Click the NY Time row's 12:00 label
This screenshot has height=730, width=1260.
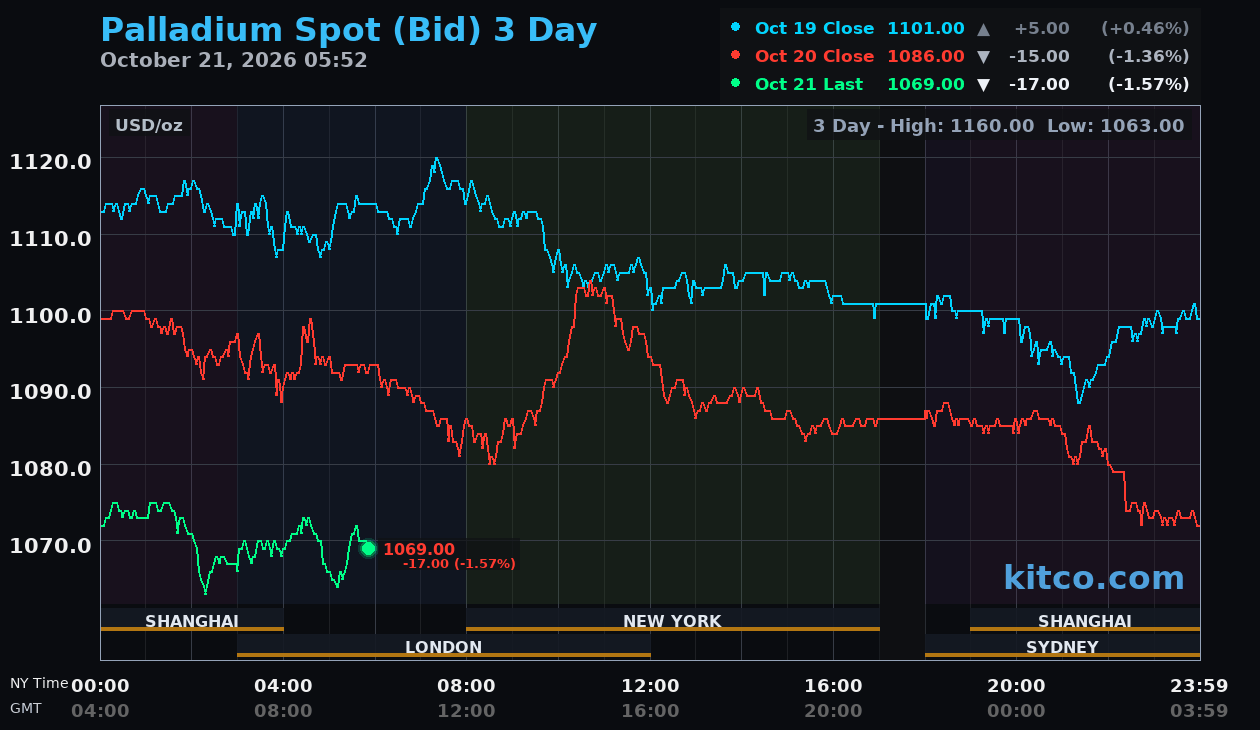[x=650, y=686]
